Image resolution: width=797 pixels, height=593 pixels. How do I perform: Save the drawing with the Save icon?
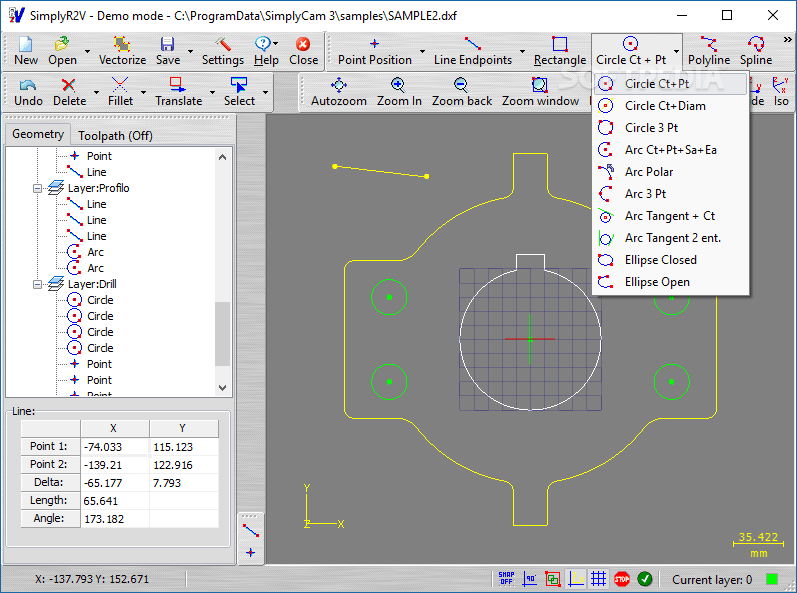(x=168, y=51)
